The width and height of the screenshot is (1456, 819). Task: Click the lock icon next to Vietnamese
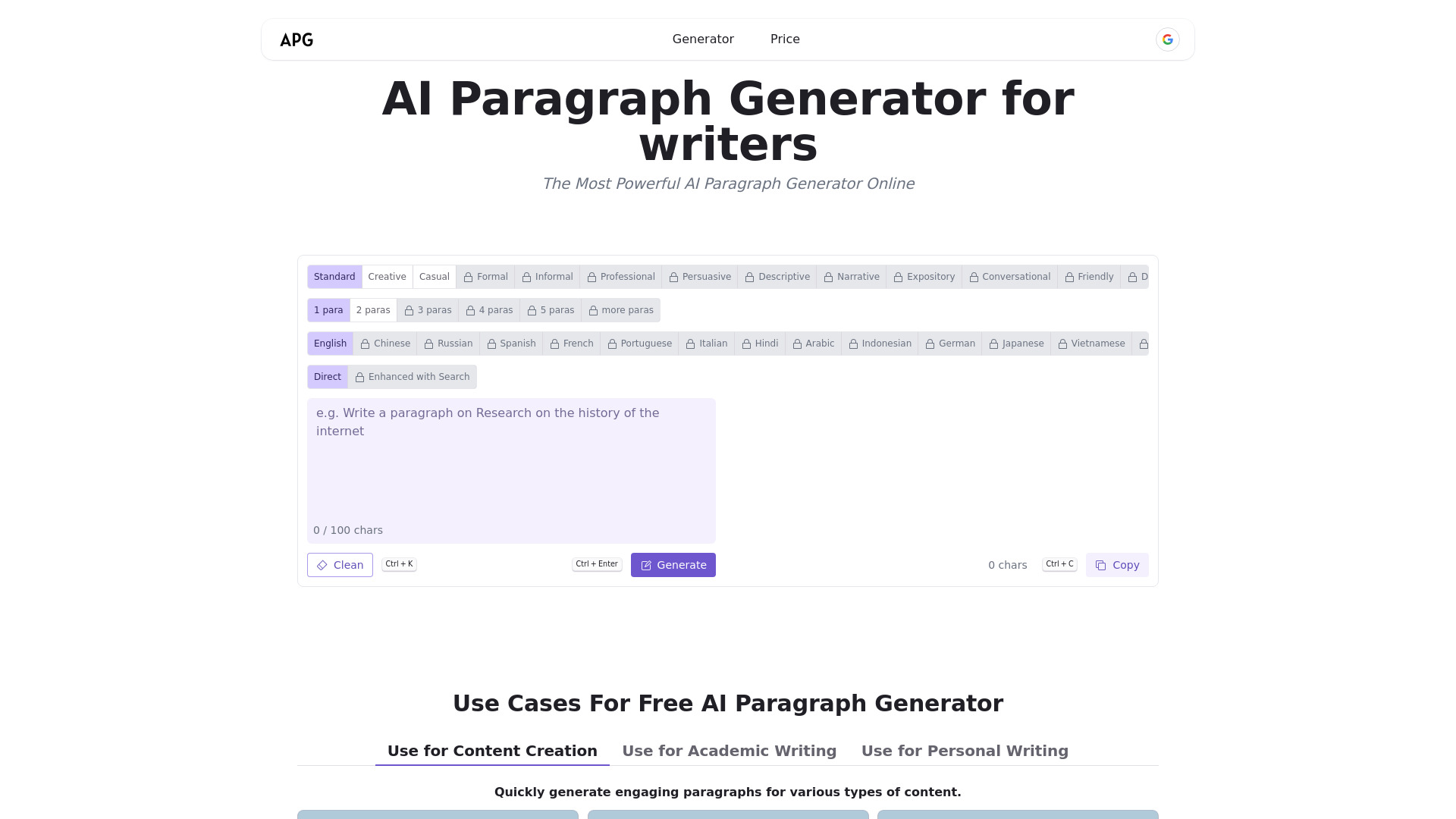tap(1064, 343)
